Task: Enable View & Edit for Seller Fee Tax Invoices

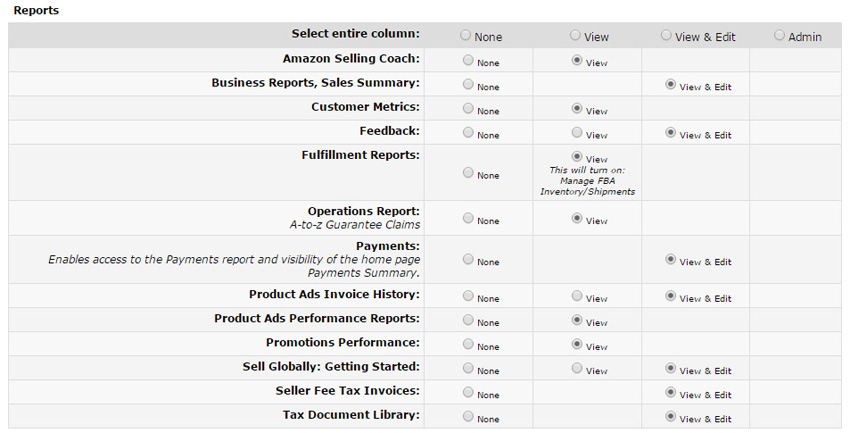Action: (x=670, y=393)
